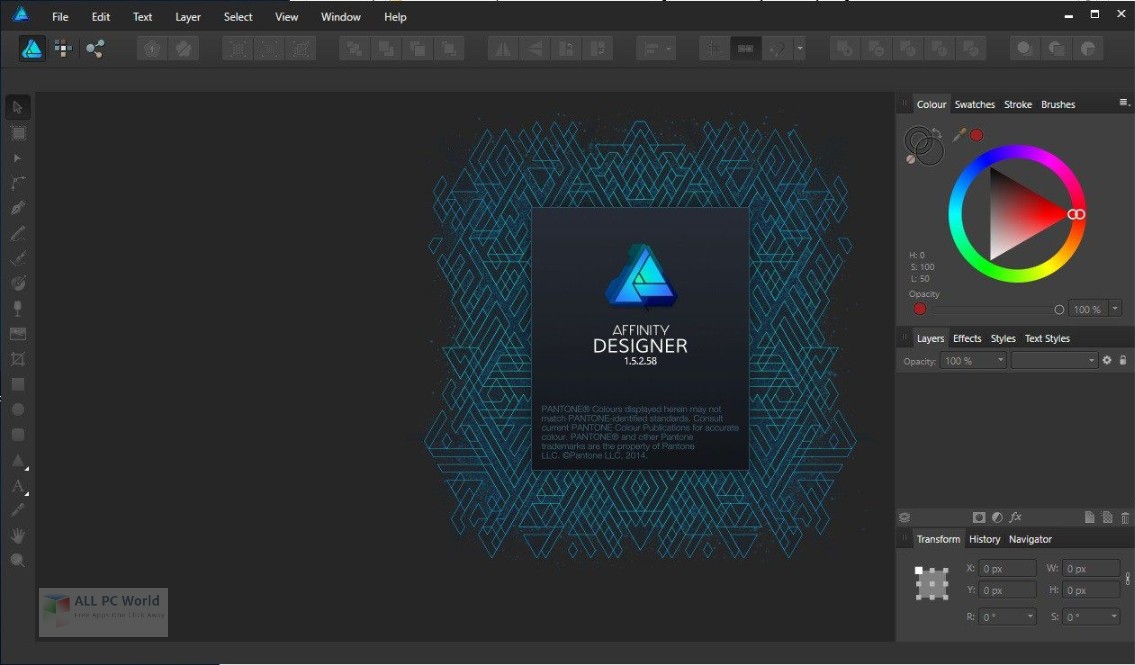Select the Transparency wine-glass tool

tap(18, 308)
